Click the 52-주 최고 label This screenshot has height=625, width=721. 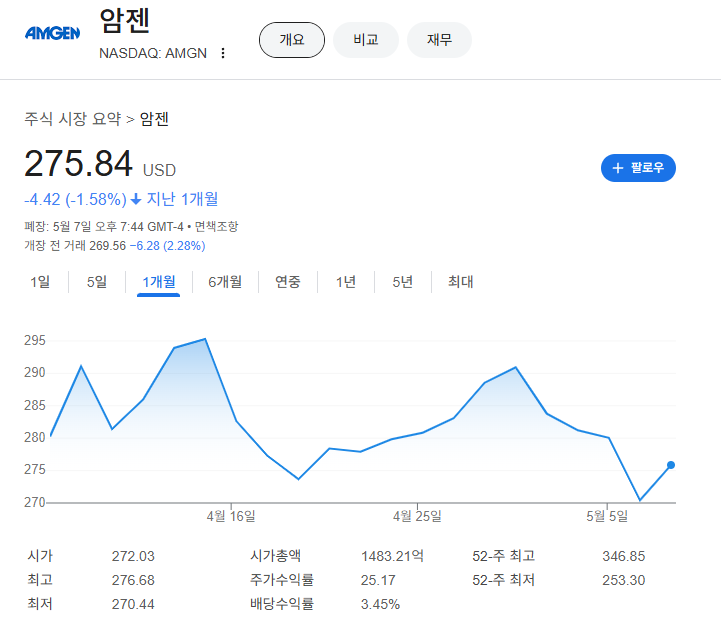(504, 556)
